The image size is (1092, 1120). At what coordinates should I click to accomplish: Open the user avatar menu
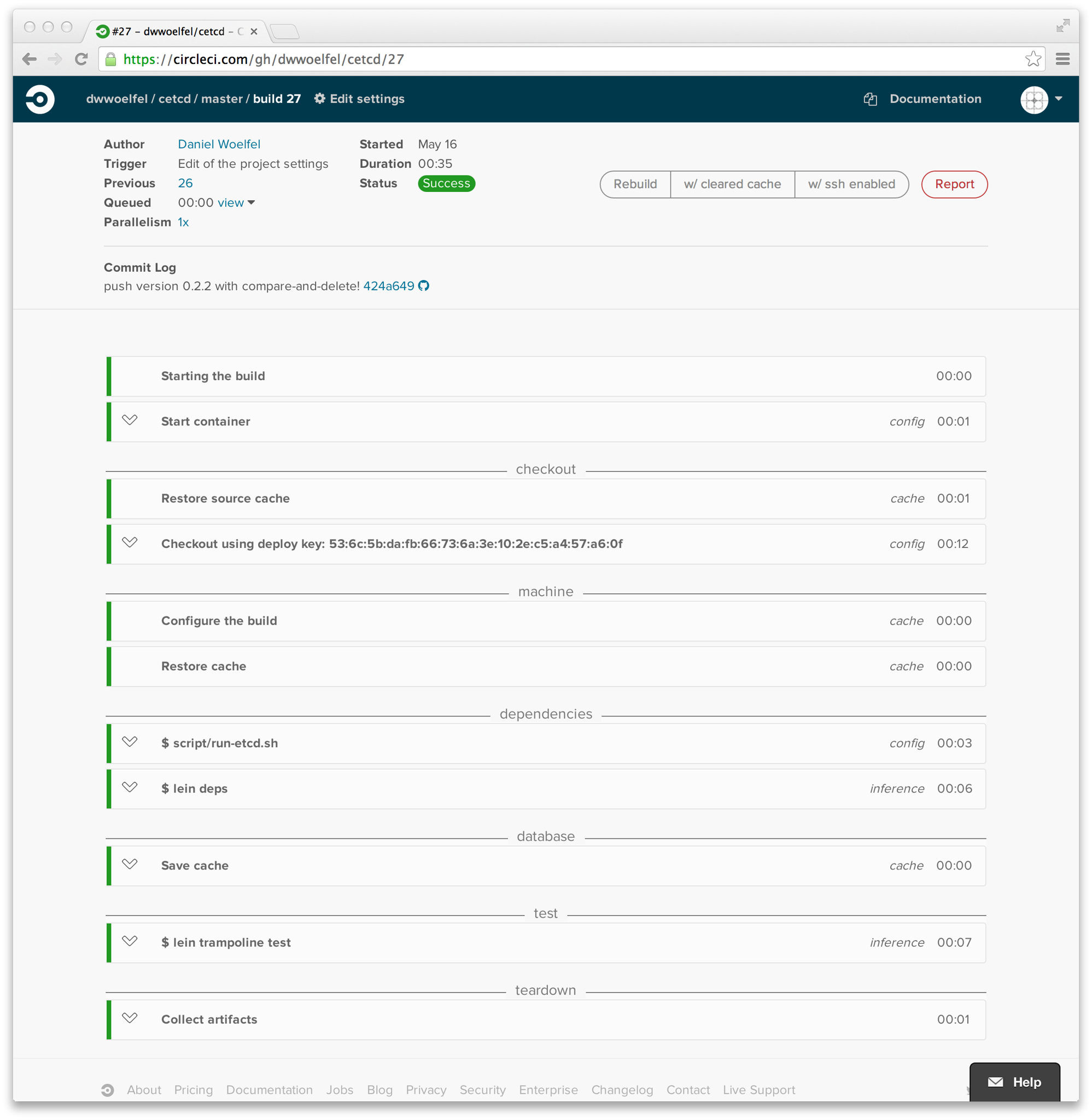1034,100
